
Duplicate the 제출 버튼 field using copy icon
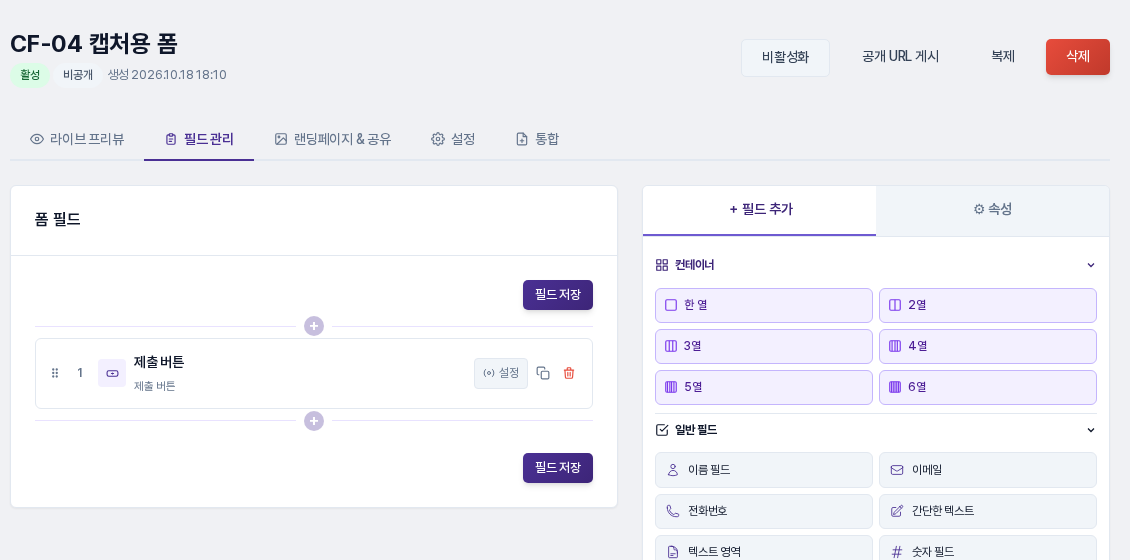pyautogui.click(x=543, y=373)
